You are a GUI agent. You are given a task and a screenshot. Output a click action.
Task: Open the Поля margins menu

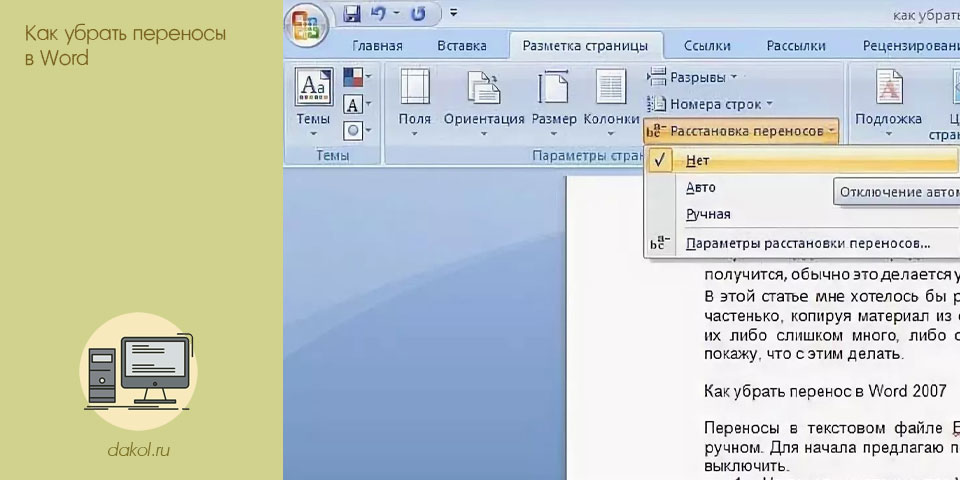414,102
